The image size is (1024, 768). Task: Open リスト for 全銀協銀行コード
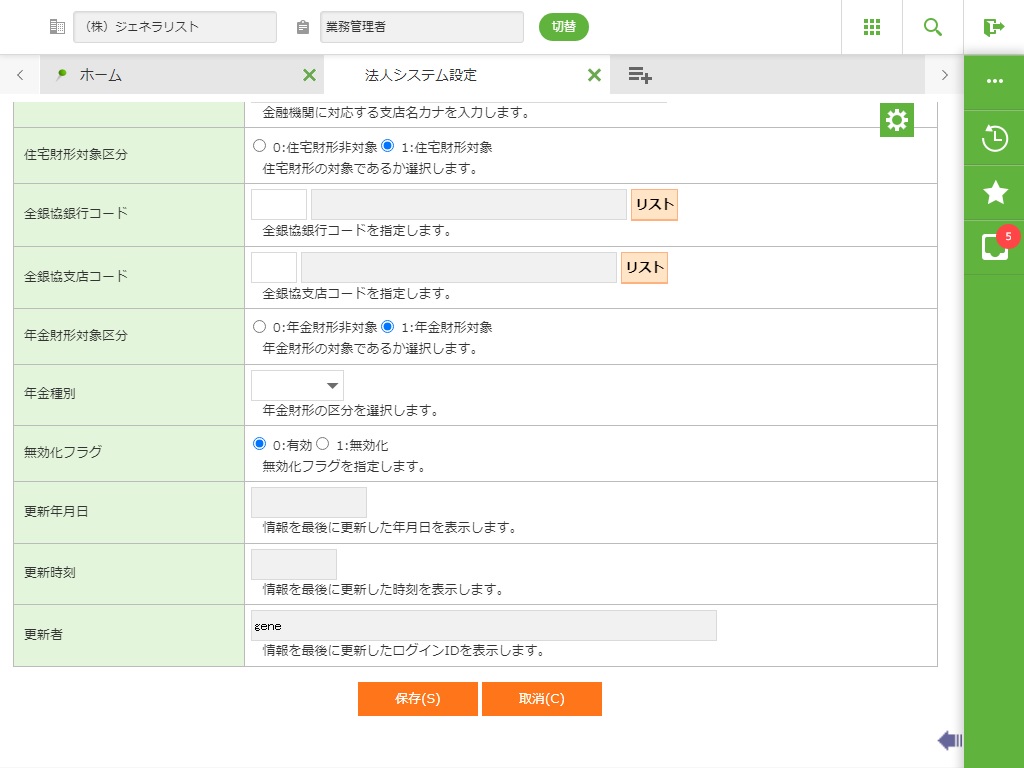point(654,205)
